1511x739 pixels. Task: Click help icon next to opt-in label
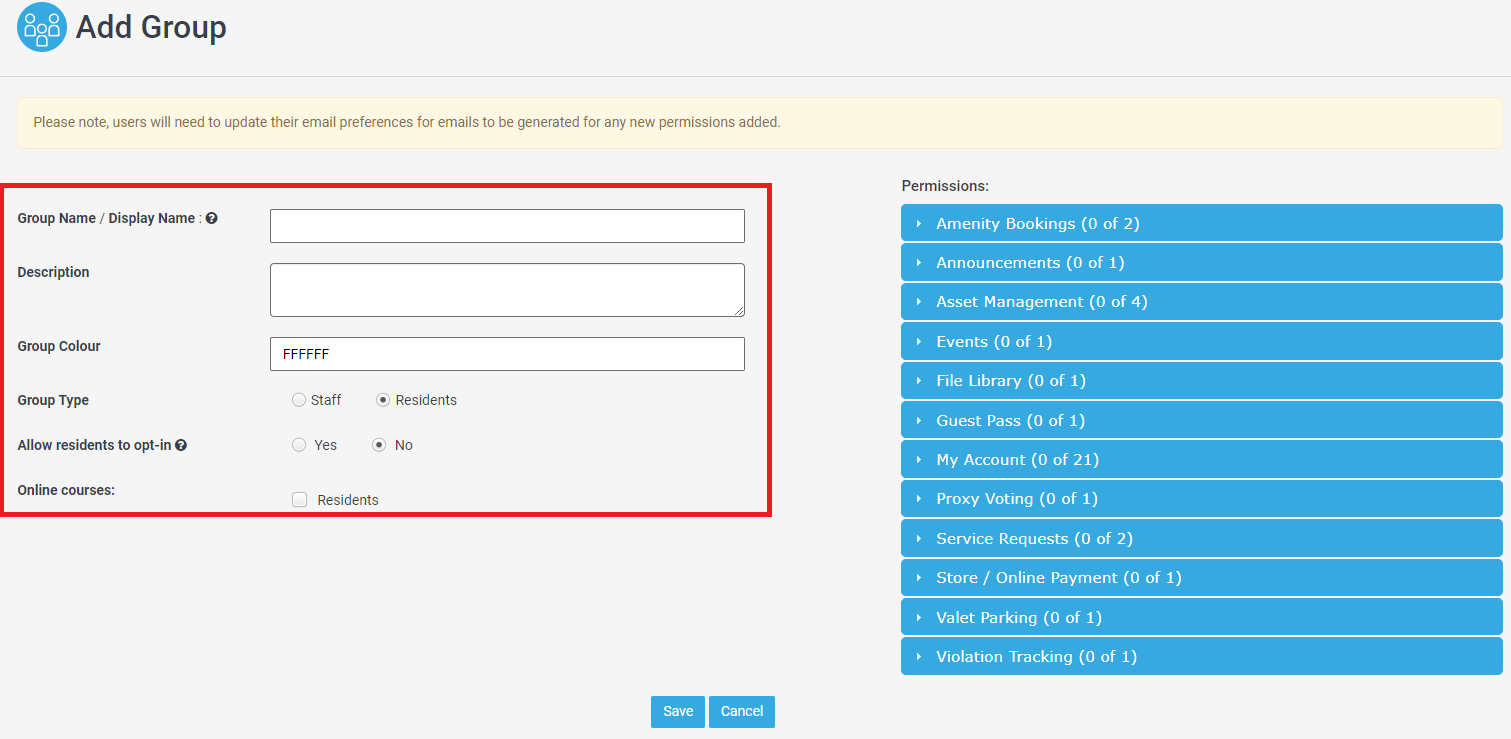pos(181,445)
